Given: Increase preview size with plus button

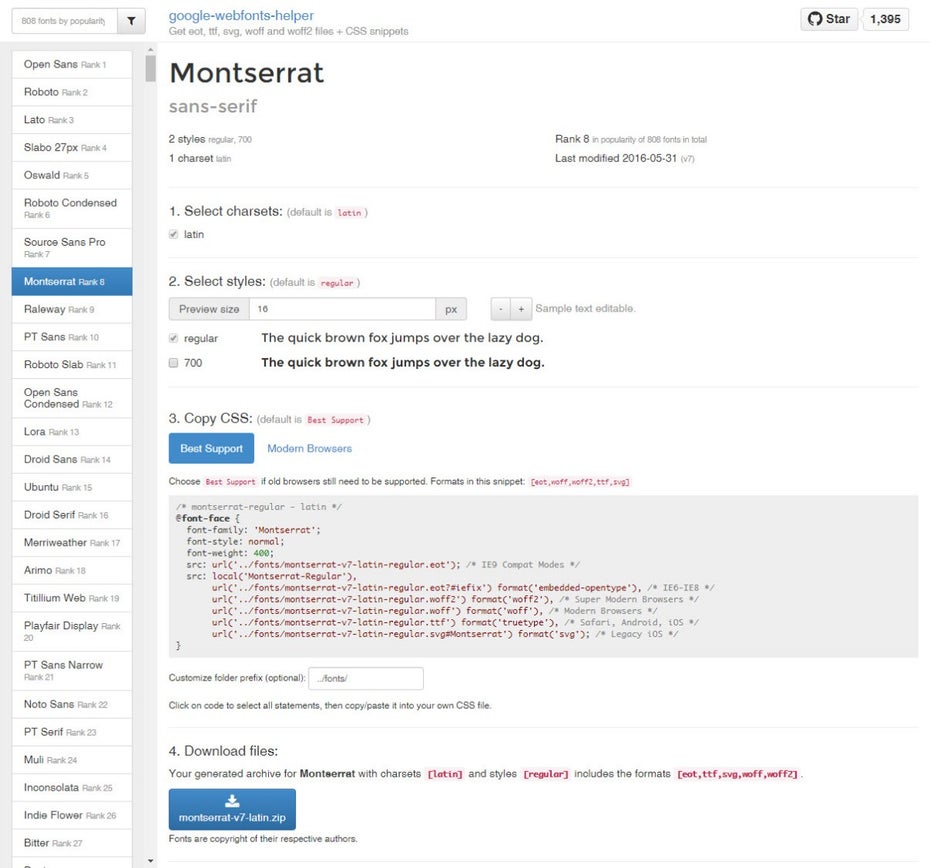Looking at the screenshot, I should pyautogui.click(x=521, y=309).
